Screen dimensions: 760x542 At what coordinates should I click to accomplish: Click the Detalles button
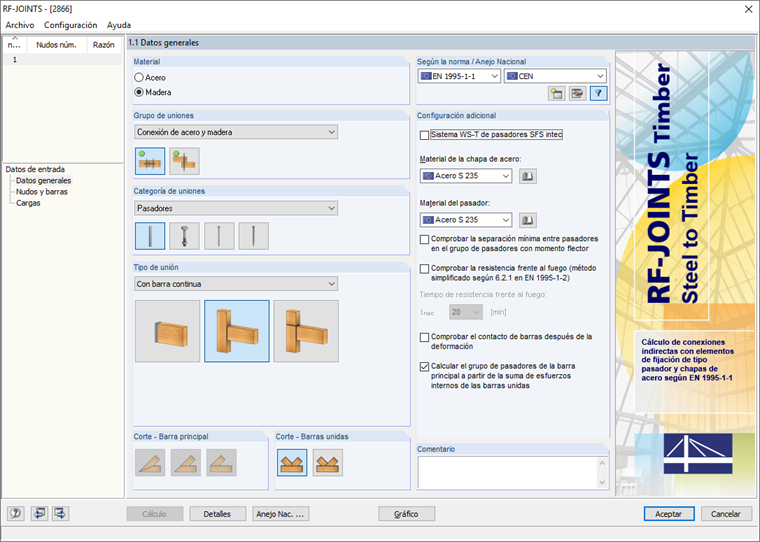[x=217, y=514]
